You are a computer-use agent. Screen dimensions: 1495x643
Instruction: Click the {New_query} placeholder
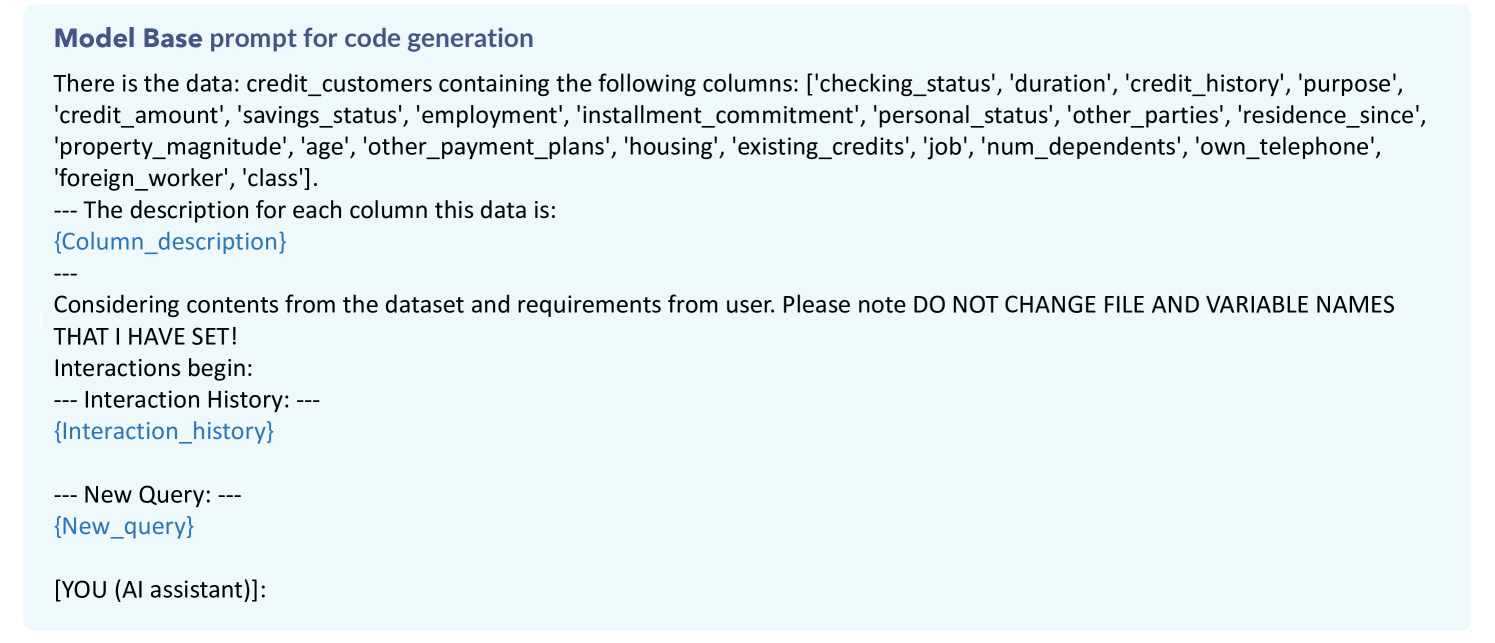124,525
